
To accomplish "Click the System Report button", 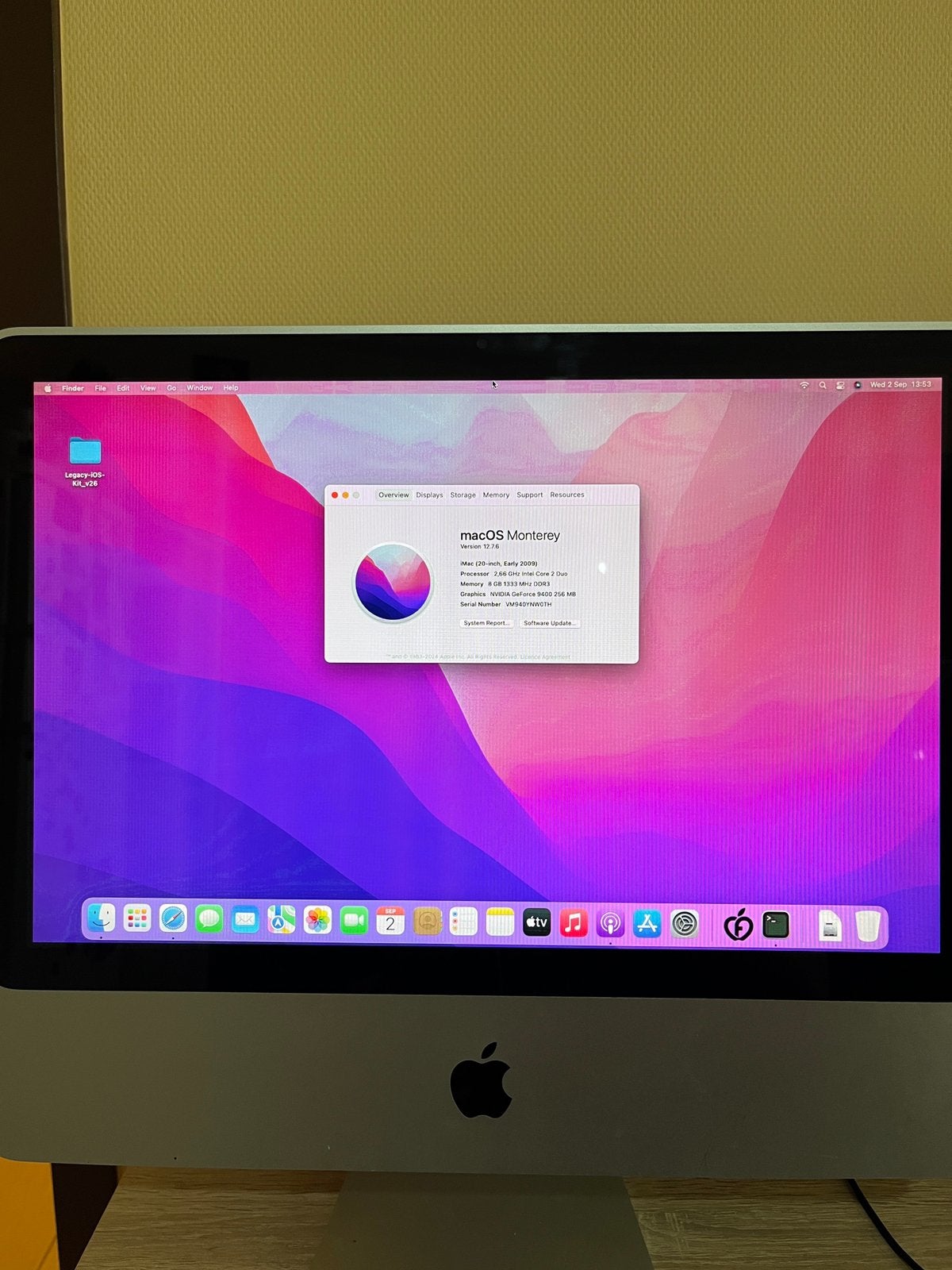I will (x=486, y=623).
